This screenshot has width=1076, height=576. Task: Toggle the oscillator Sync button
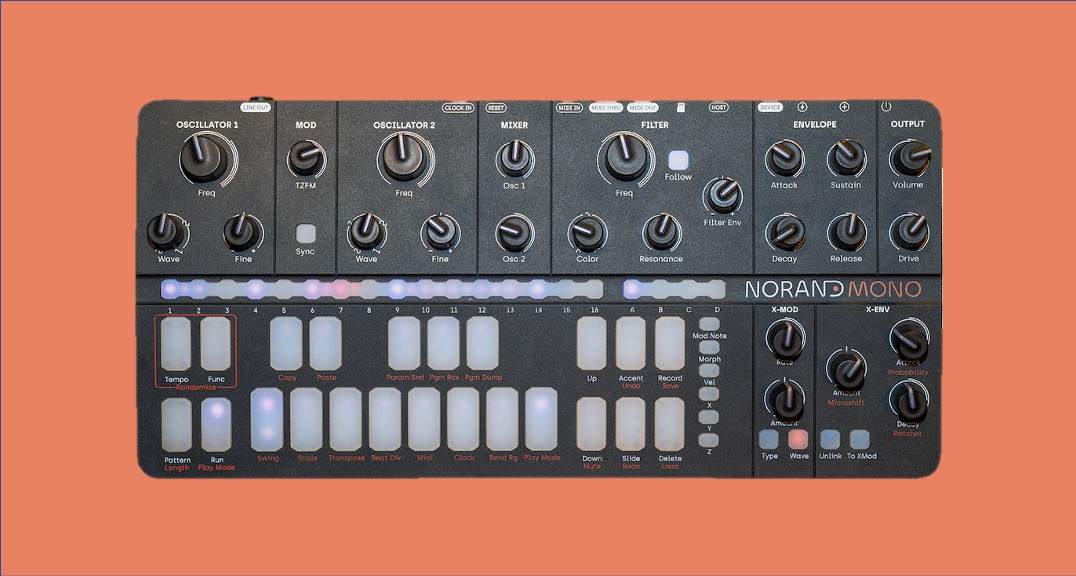coord(305,233)
